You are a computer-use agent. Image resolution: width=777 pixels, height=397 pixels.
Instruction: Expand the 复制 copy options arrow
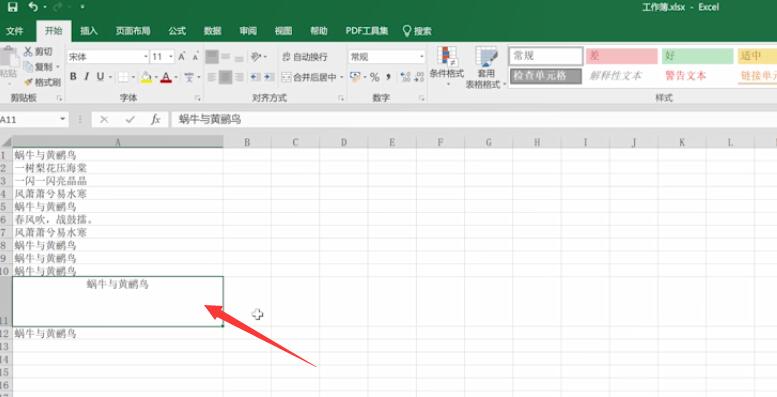coord(57,67)
